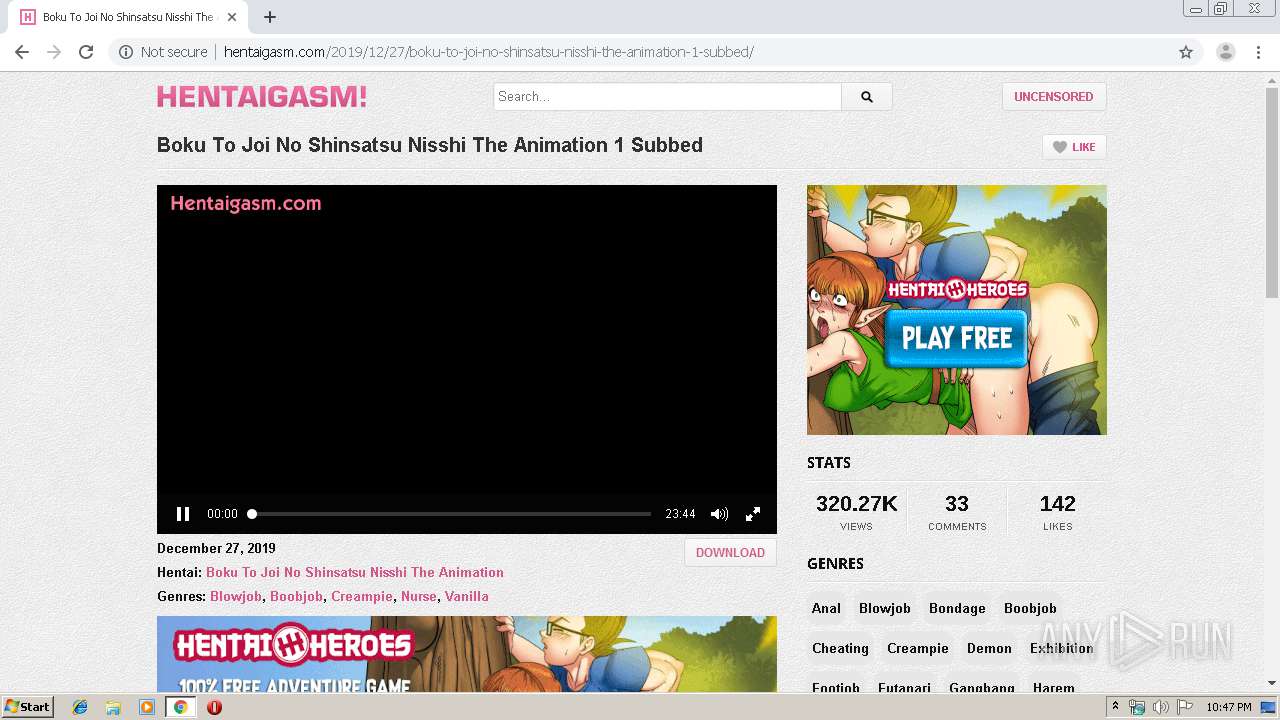Close the Boku To Joi tab
The image size is (1280, 720).
point(232,17)
